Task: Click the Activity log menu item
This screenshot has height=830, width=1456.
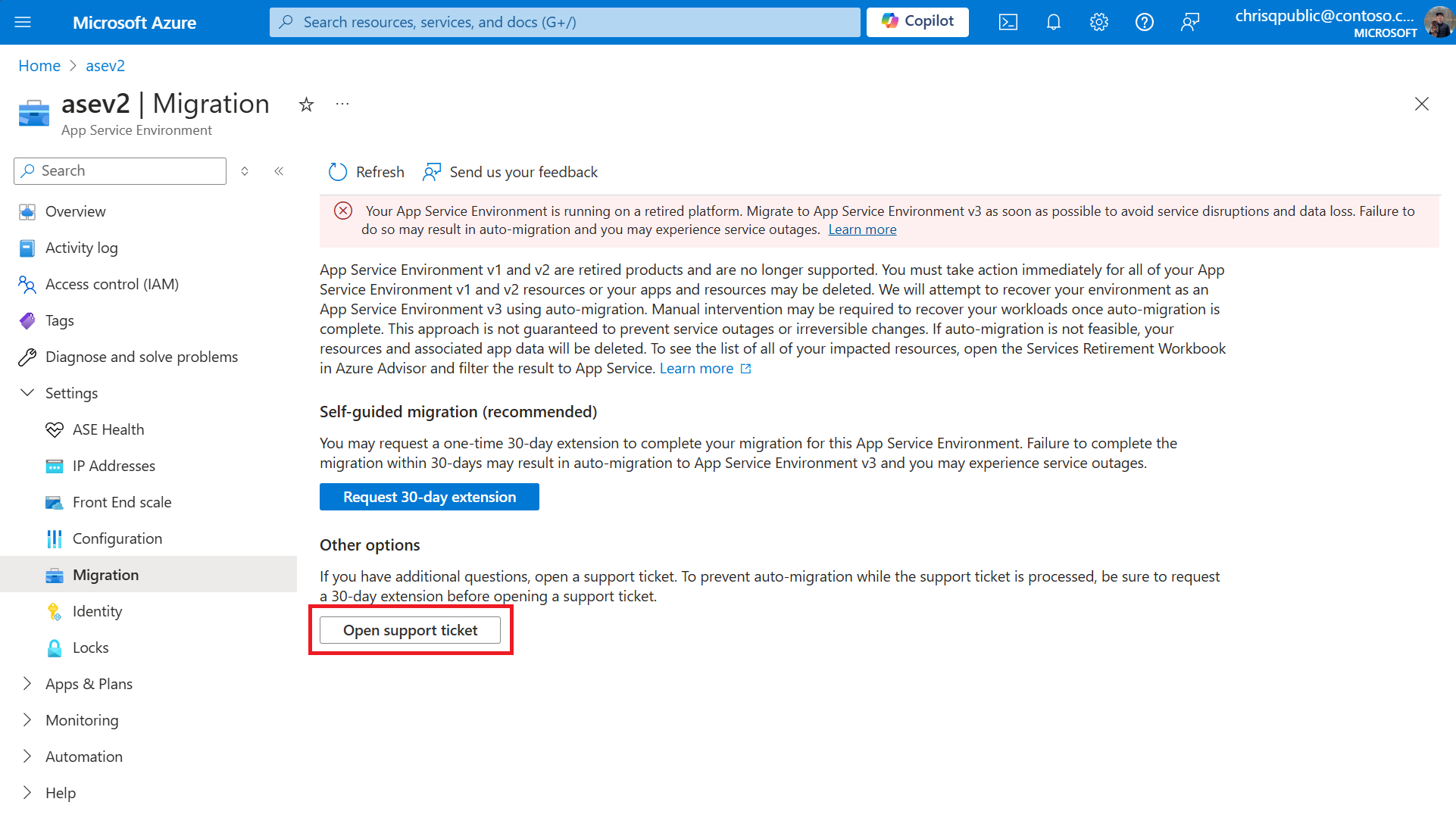Action: click(x=81, y=247)
